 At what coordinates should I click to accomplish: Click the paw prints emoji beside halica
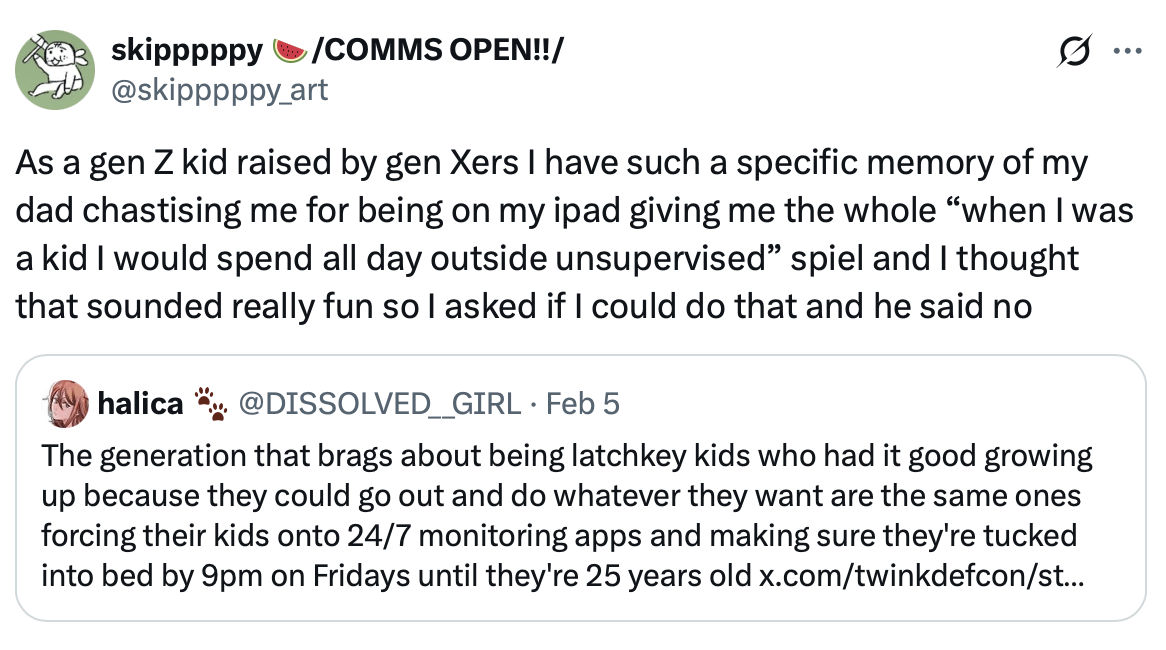pyautogui.click(x=211, y=403)
